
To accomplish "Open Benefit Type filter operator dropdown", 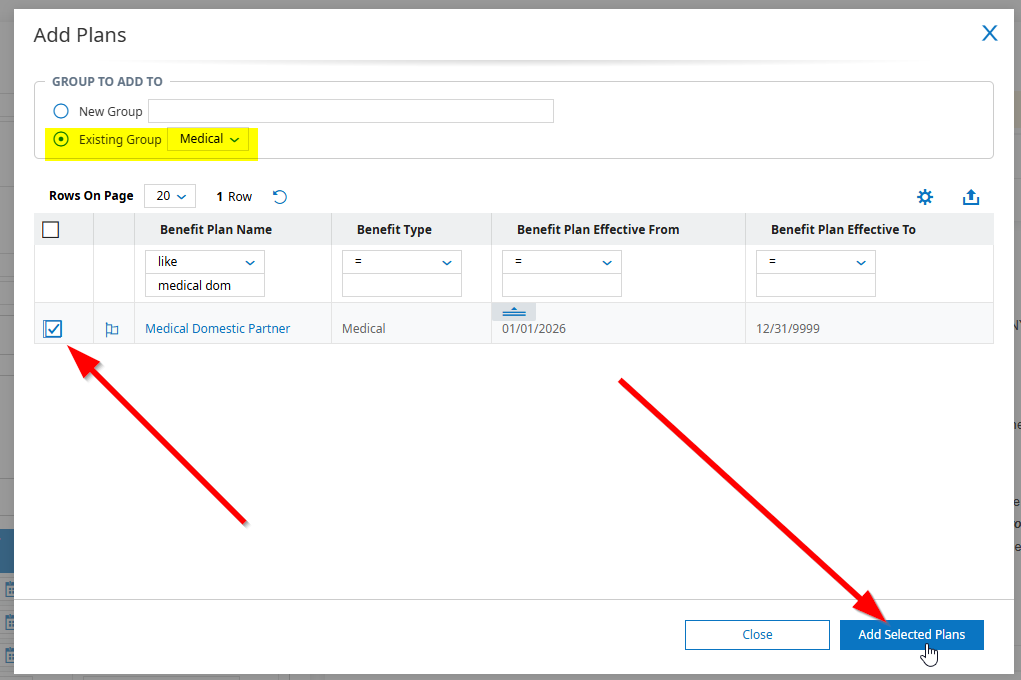I will [x=401, y=262].
